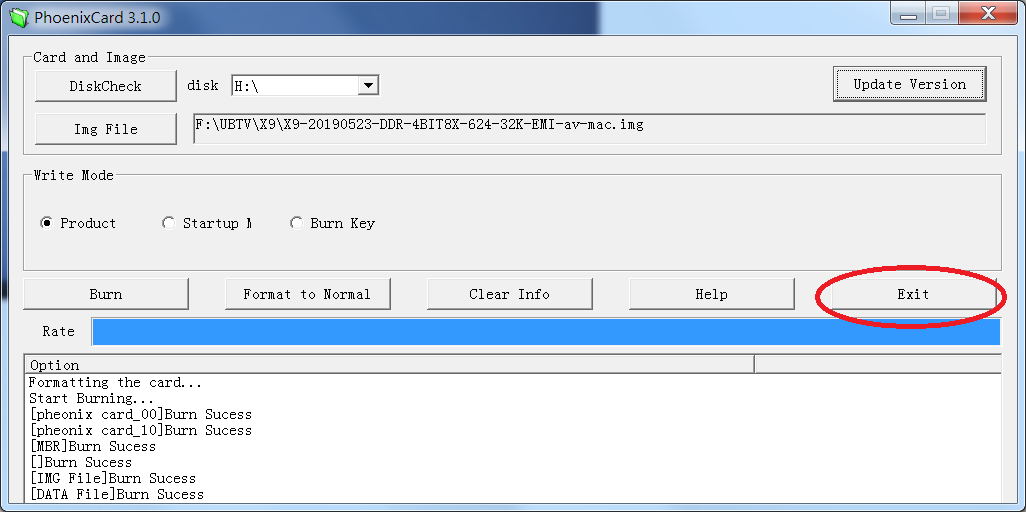This screenshot has height=512, width=1026.
Task: Minimize the PhoenixCard window
Action: pos(907,14)
